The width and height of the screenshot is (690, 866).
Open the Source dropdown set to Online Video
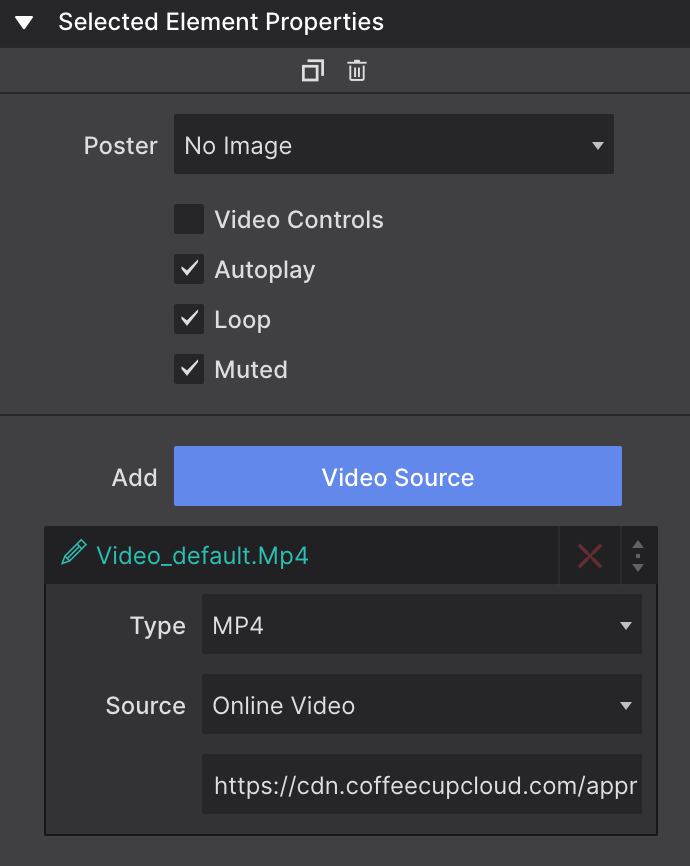tap(422, 705)
